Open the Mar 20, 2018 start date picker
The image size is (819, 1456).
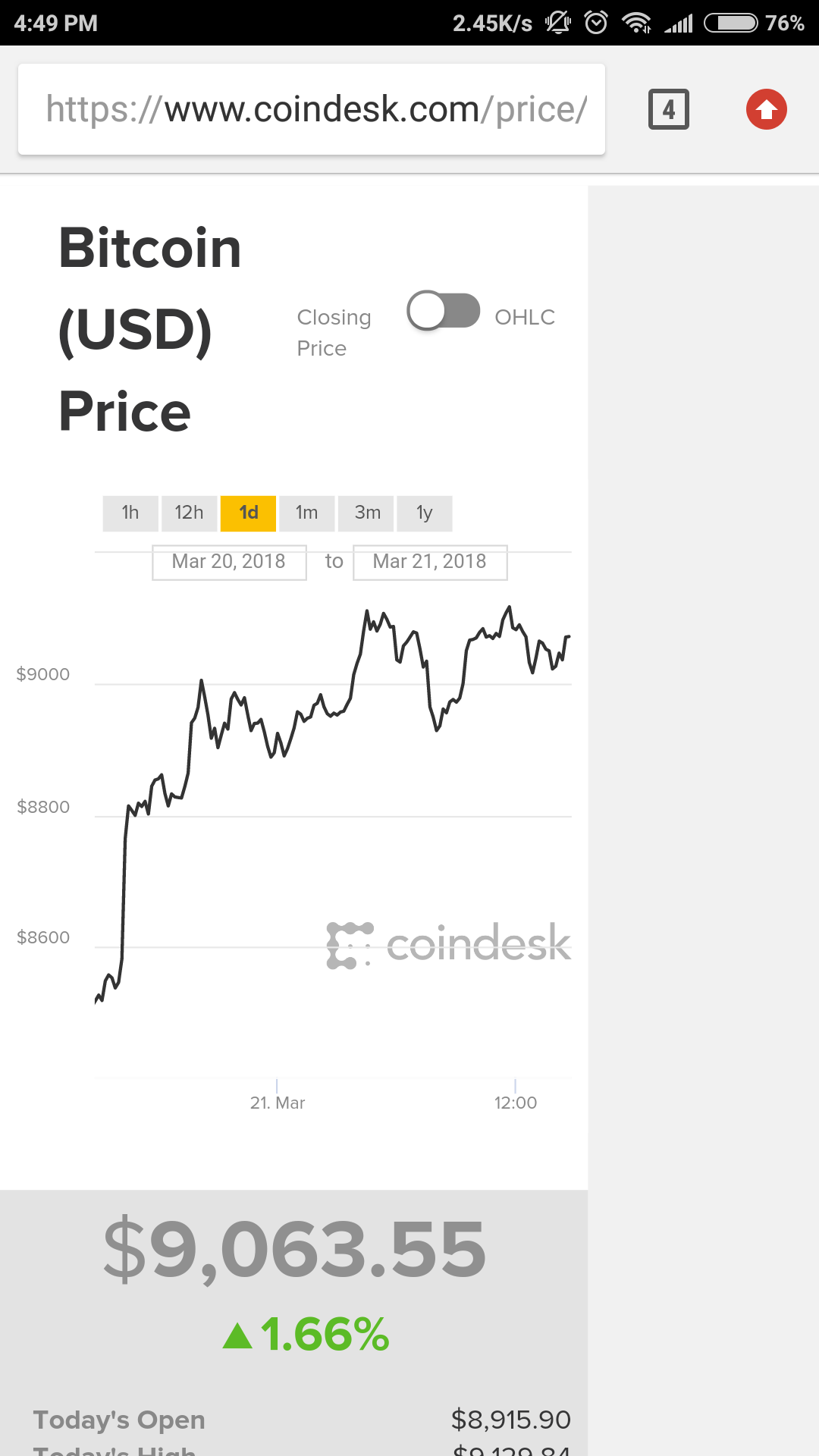tap(229, 562)
